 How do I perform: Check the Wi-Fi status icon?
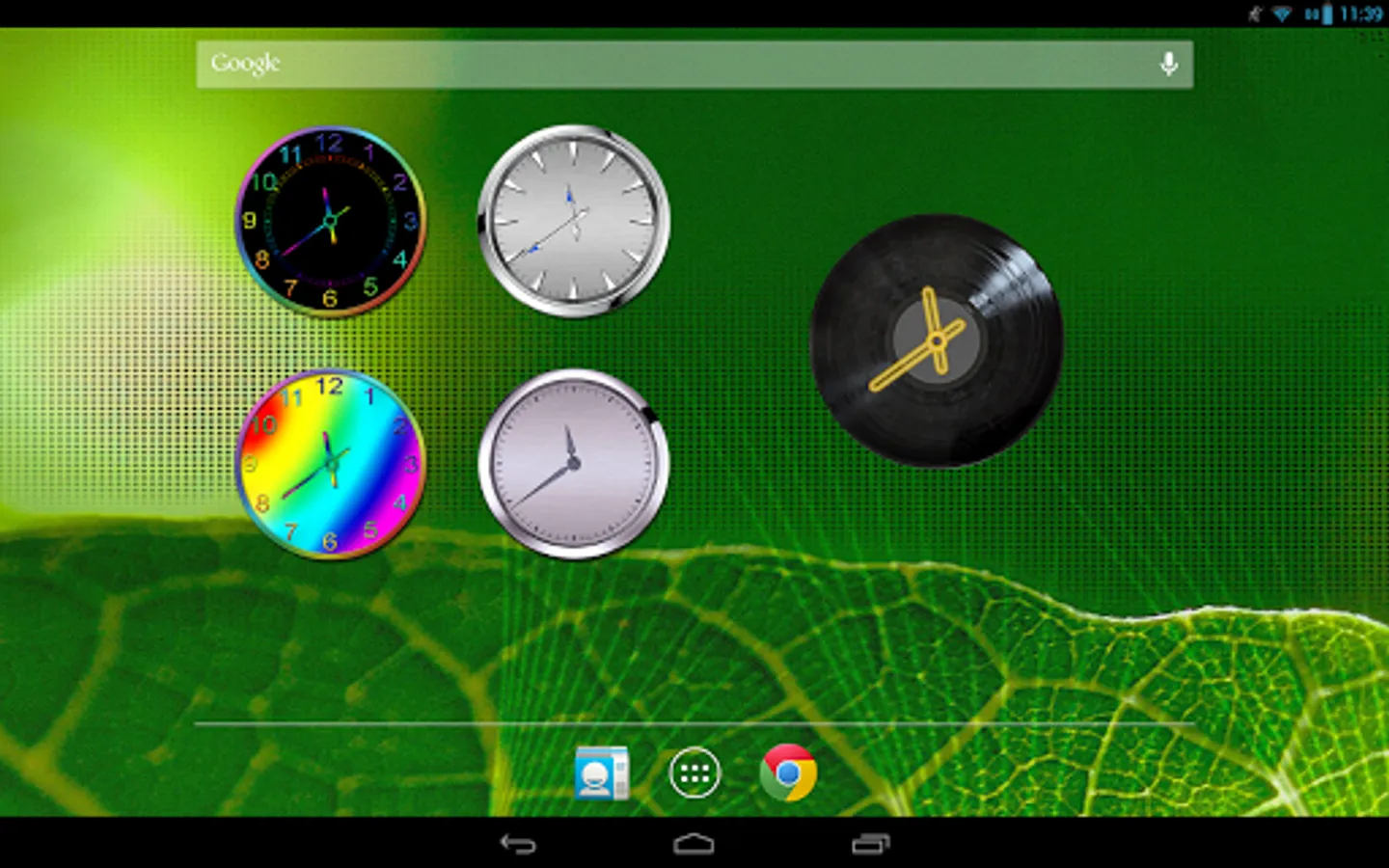tap(1282, 14)
